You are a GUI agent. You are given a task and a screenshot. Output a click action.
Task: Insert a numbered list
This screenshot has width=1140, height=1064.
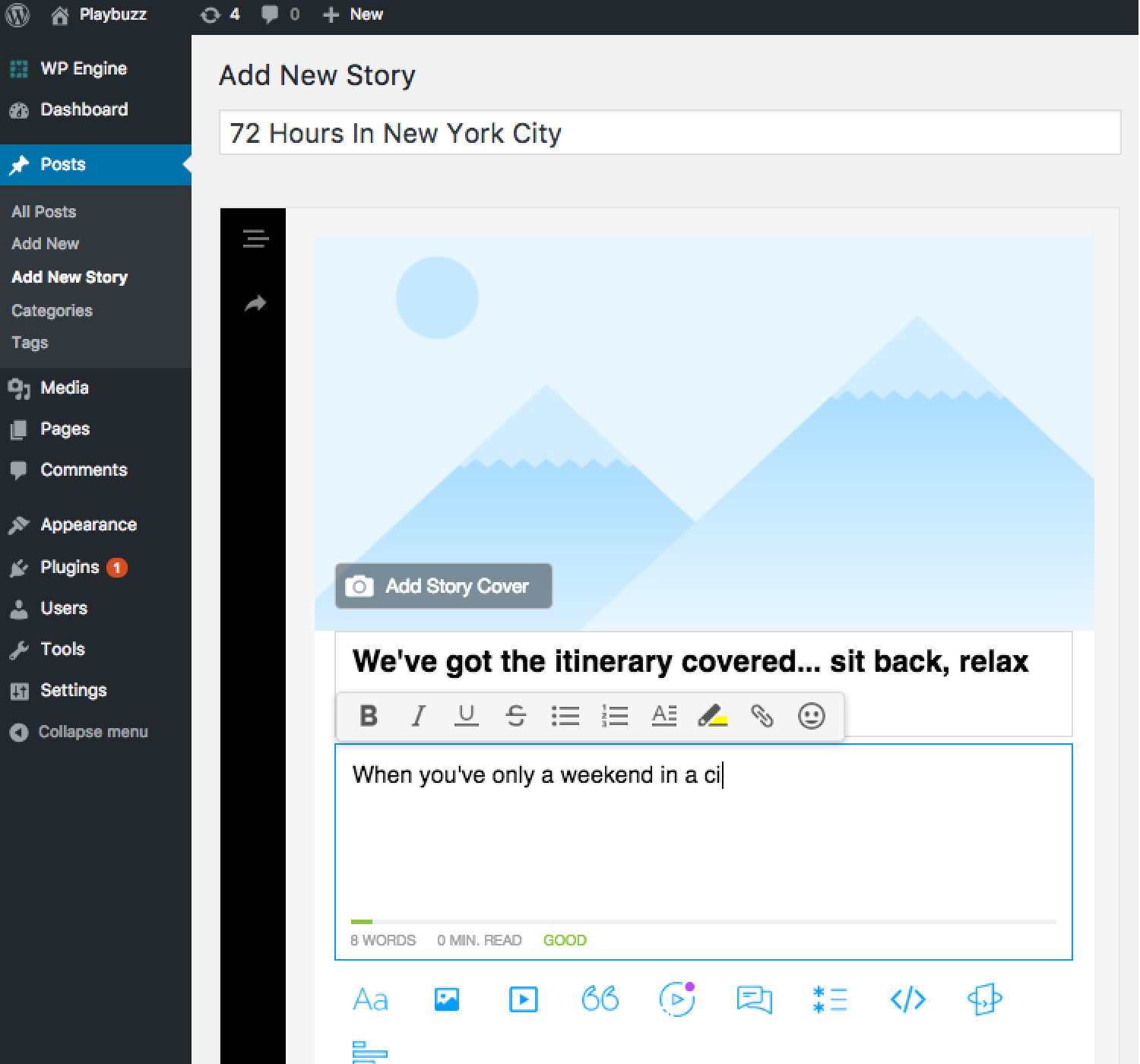614,716
